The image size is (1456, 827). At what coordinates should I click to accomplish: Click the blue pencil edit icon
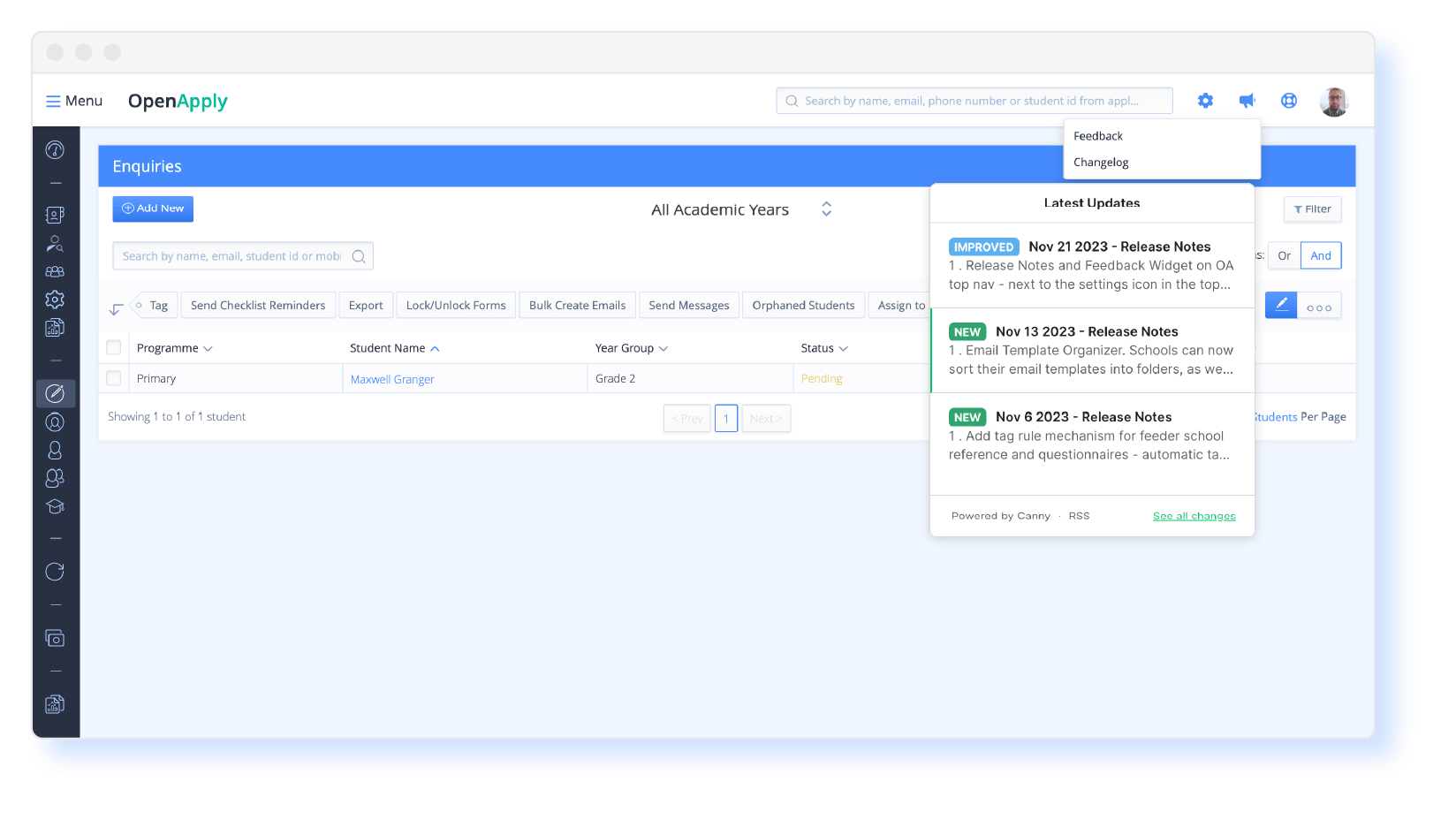pyautogui.click(x=1281, y=306)
